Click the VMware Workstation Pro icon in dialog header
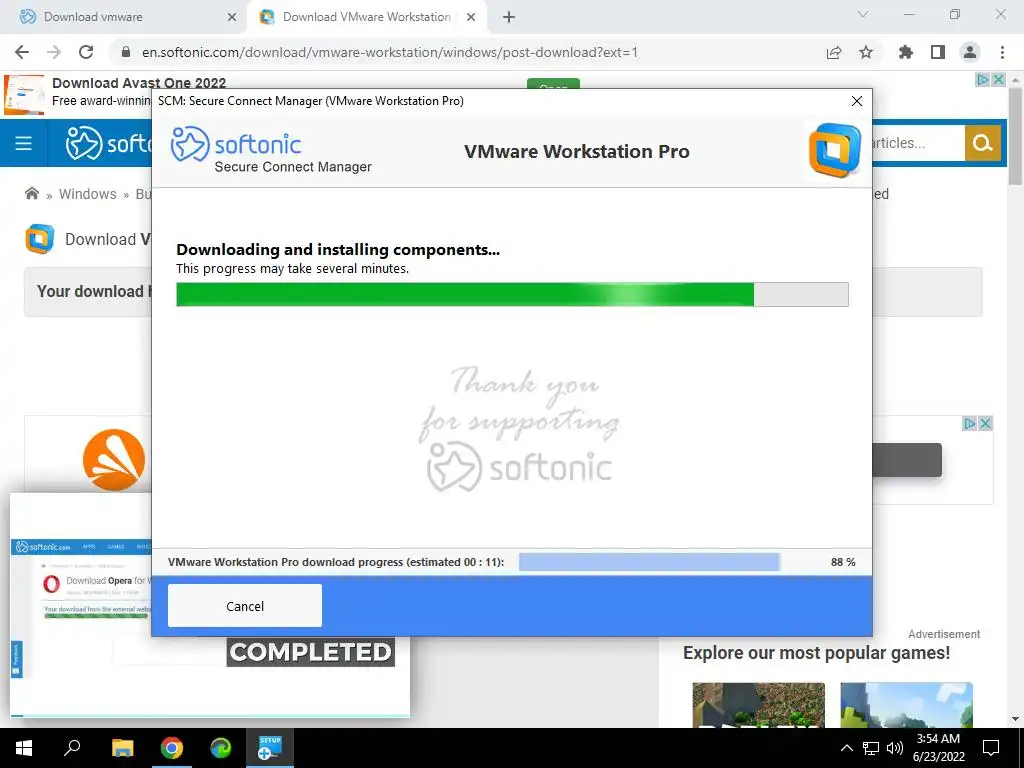This screenshot has height=768, width=1024. (834, 150)
